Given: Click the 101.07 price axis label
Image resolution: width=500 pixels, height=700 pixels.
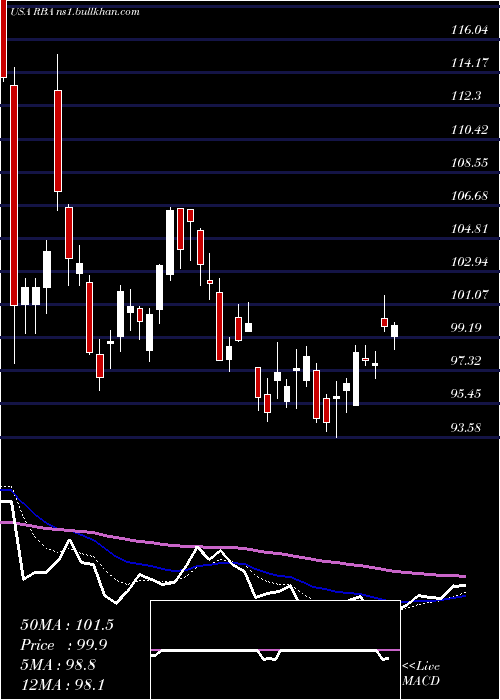Looking at the screenshot, I should (470, 295).
